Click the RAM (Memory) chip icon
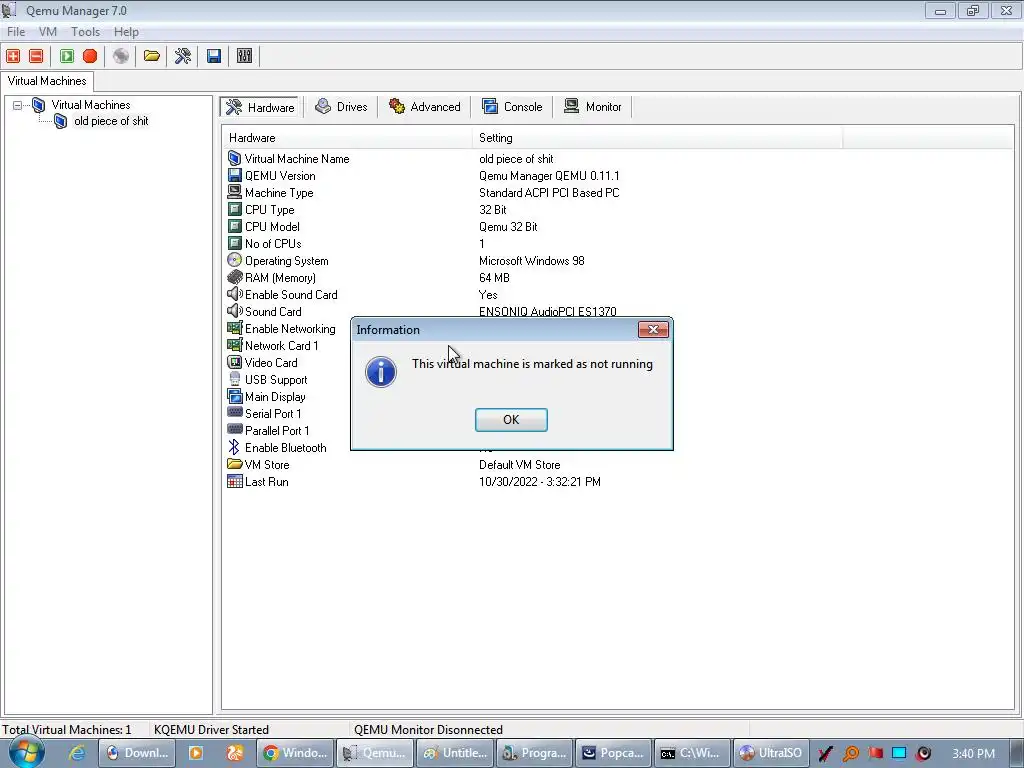 [234, 278]
